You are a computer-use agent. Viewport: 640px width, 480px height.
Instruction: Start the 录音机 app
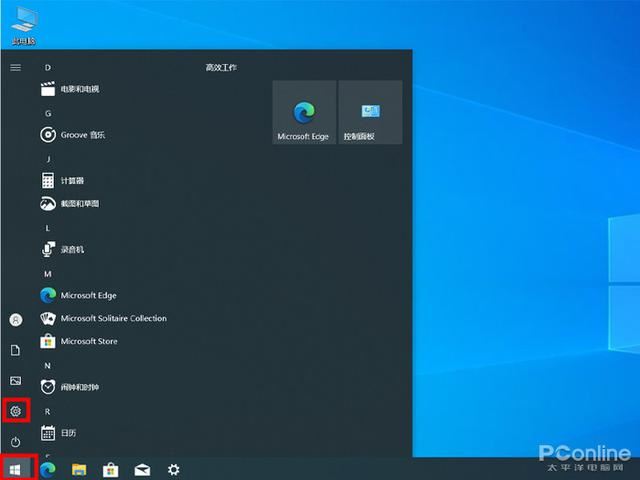click(x=72, y=250)
